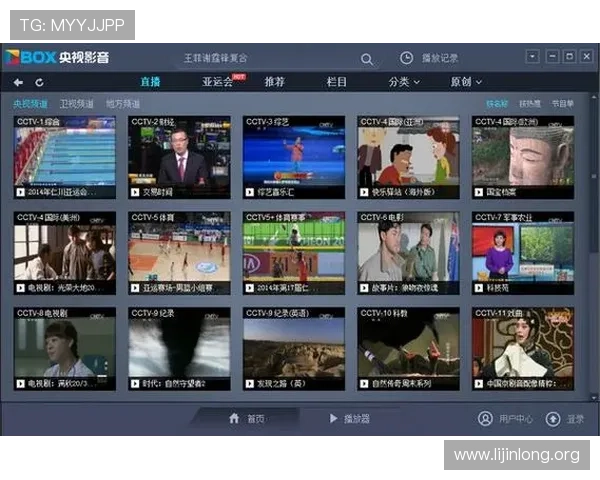Image resolution: width=600 pixels, height=480 pixels.
Task: Play icon beside 国宝档案 on CCTV-4 欧洲
Action: click(479, 192)
